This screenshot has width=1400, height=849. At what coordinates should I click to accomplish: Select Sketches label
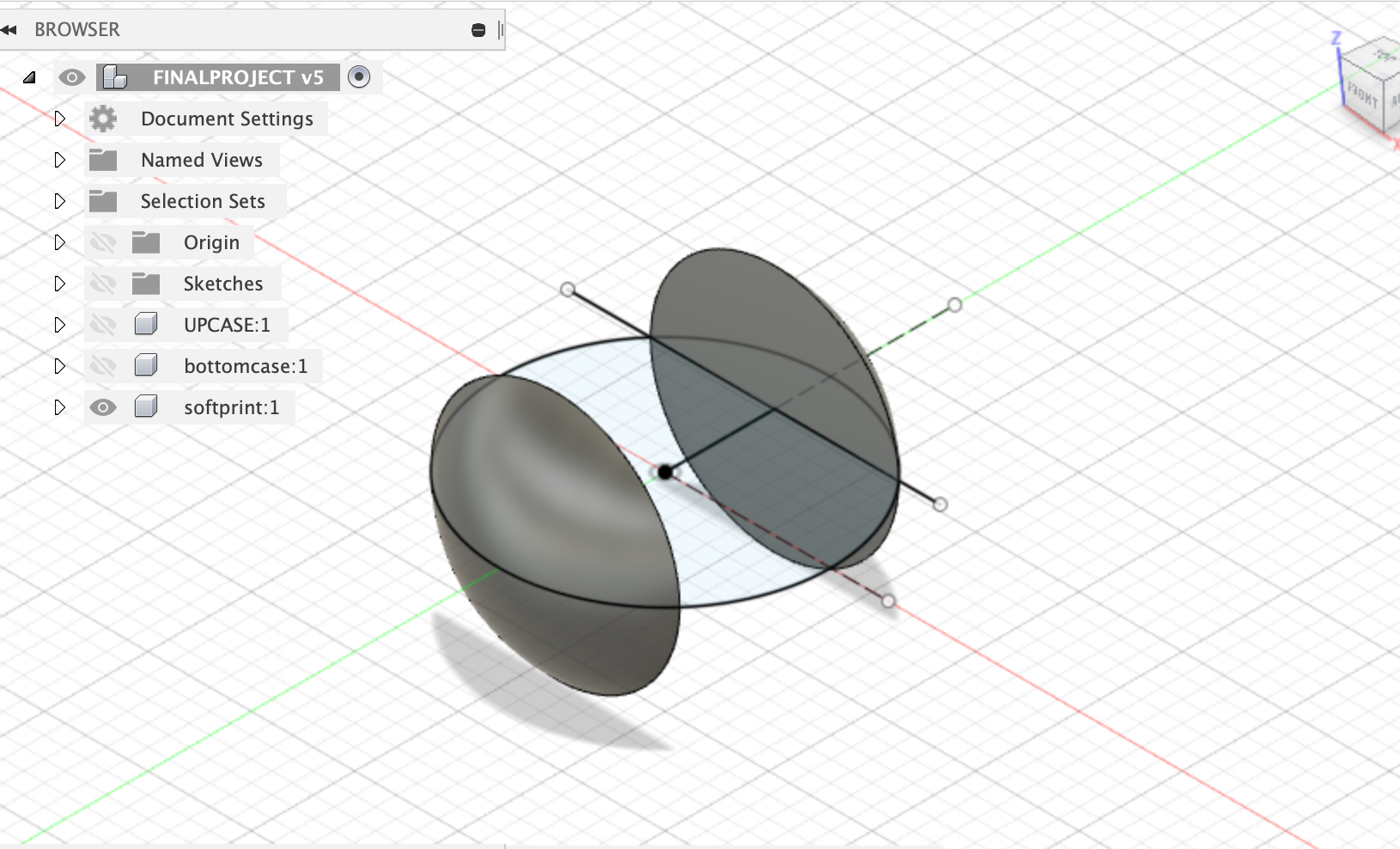(x=223, y=284)
